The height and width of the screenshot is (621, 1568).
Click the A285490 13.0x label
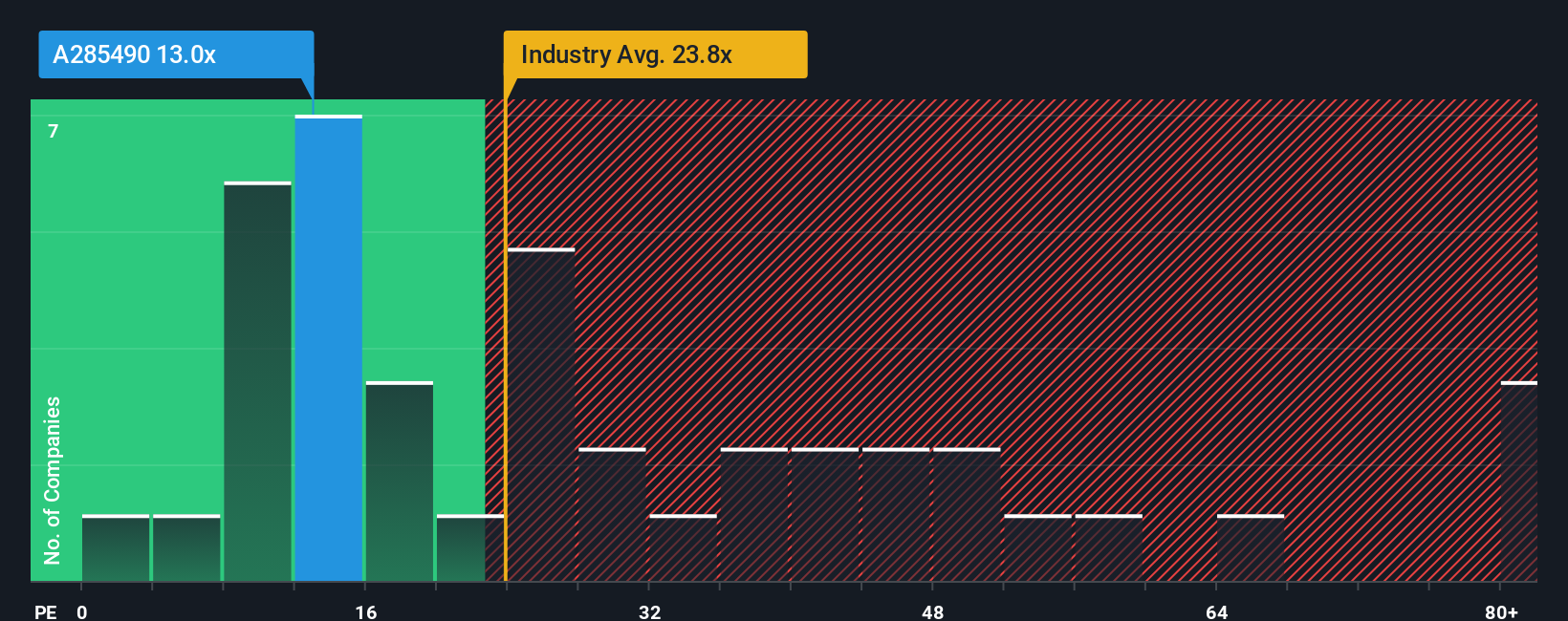click(176, 54)
